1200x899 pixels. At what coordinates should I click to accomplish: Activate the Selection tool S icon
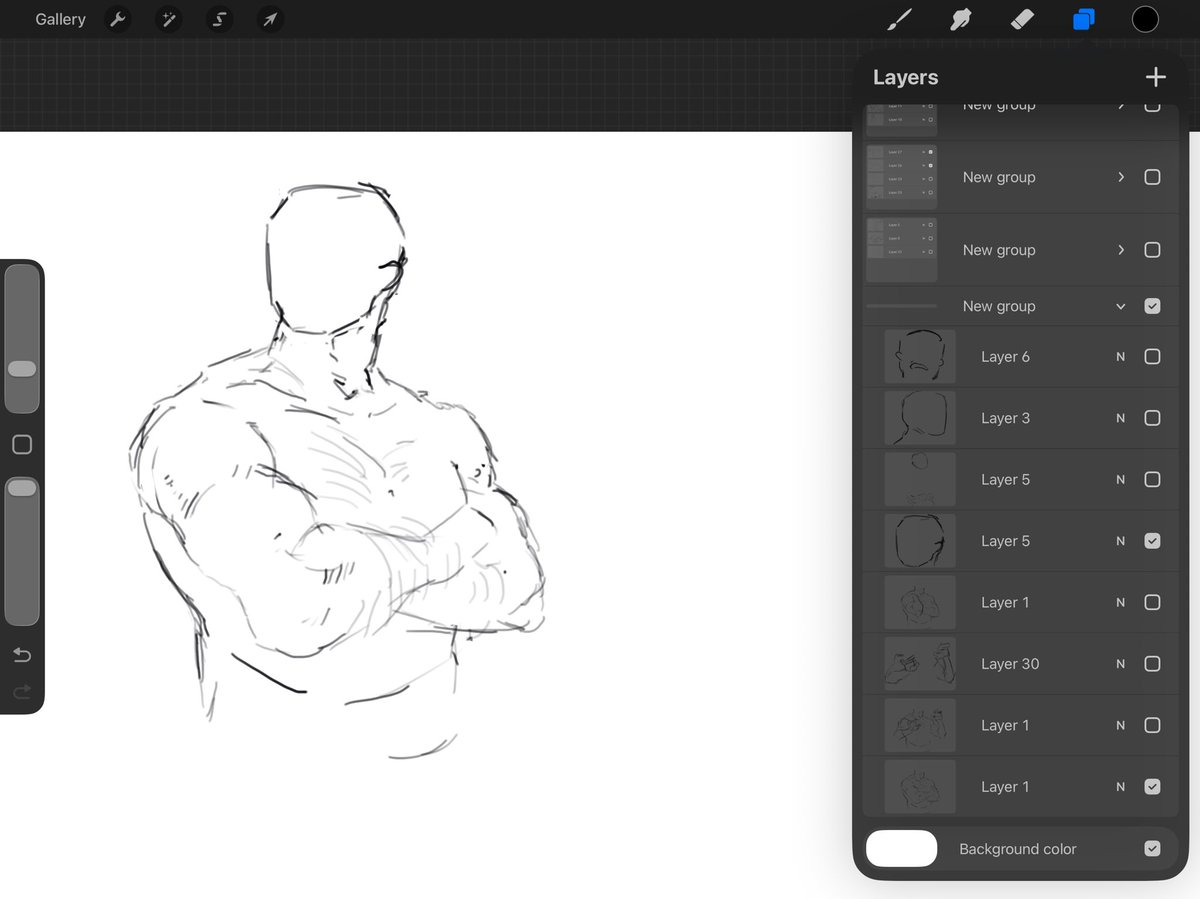(219, 19)
